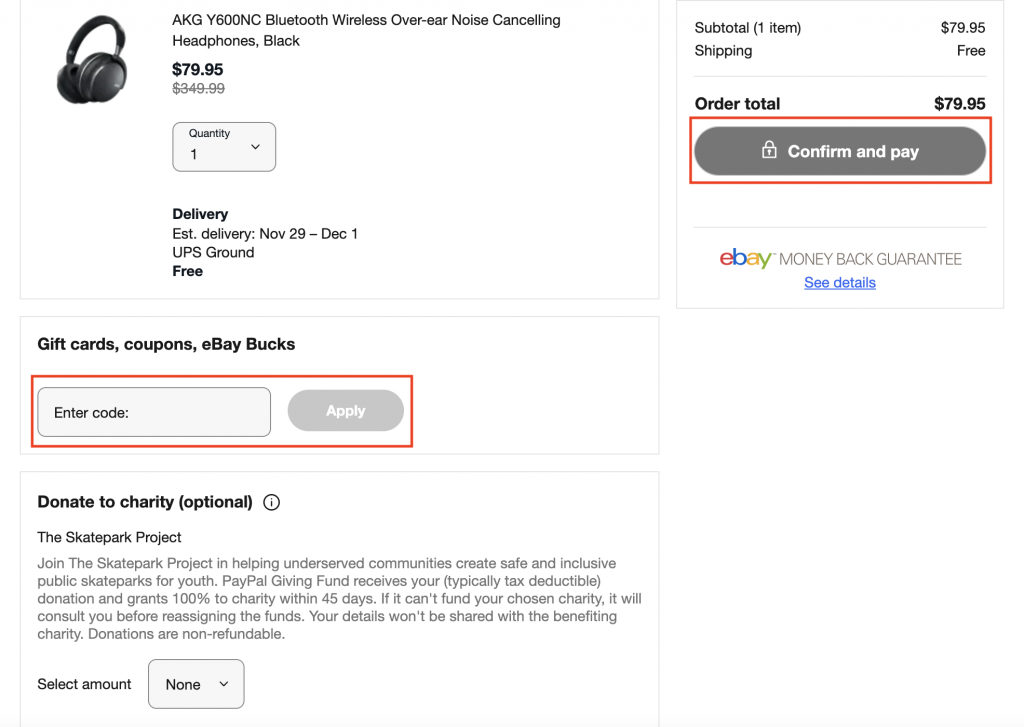Click the eBay logo in Money Back Guarantee
Screen dimensions: 1024x727
click(x=746, y=259)
